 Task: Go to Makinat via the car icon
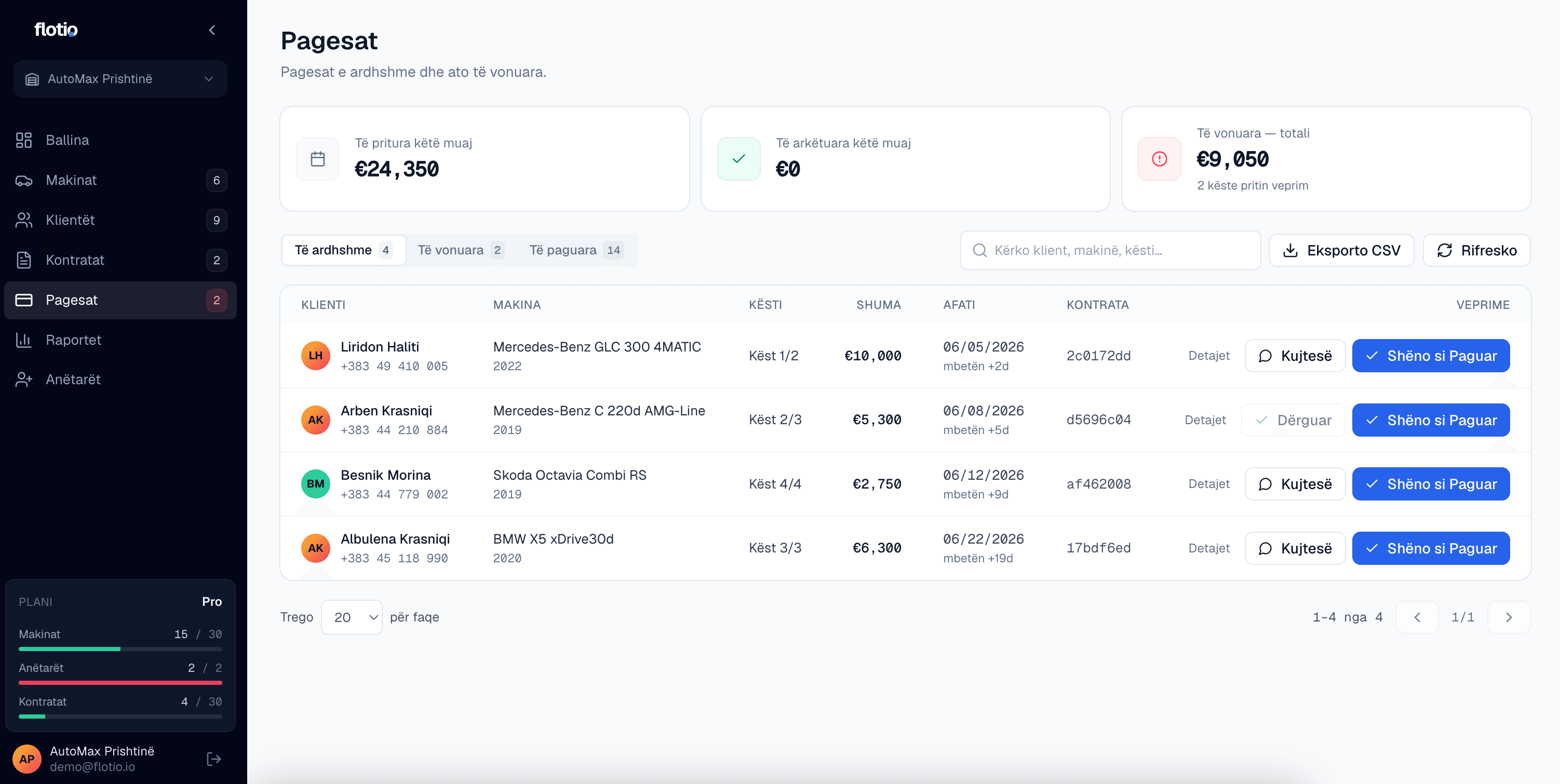[23, 180]
